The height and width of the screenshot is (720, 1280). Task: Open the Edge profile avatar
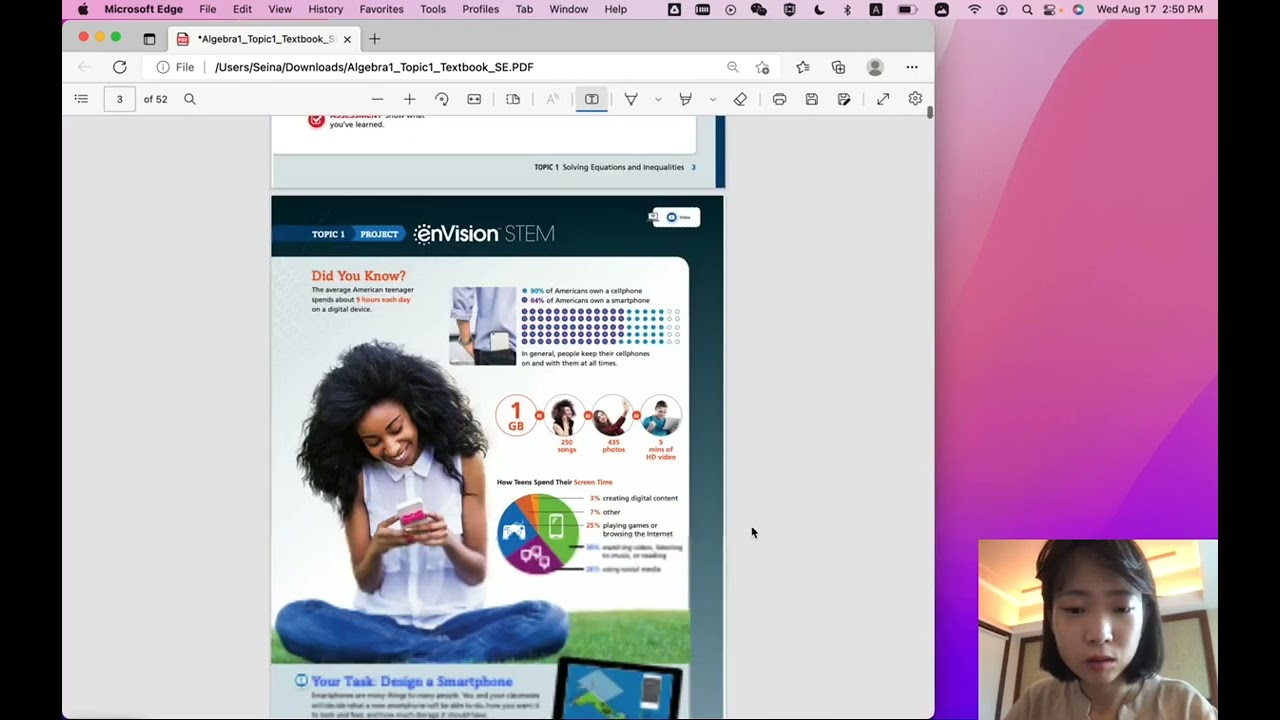(x=875, y=67)
